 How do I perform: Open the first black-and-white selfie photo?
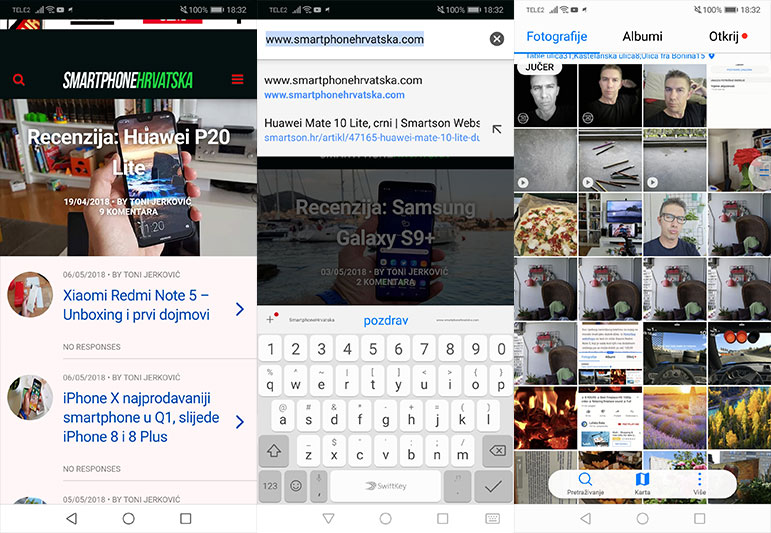pos(545,95)
